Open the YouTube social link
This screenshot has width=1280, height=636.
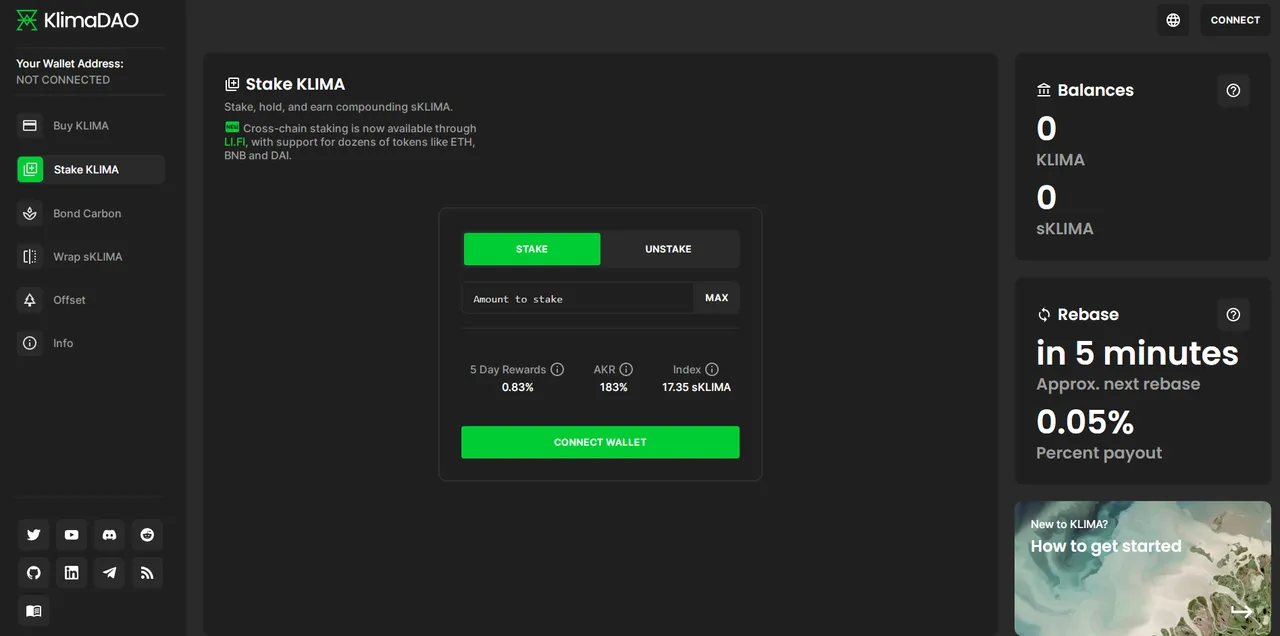(x=72, y=535)
